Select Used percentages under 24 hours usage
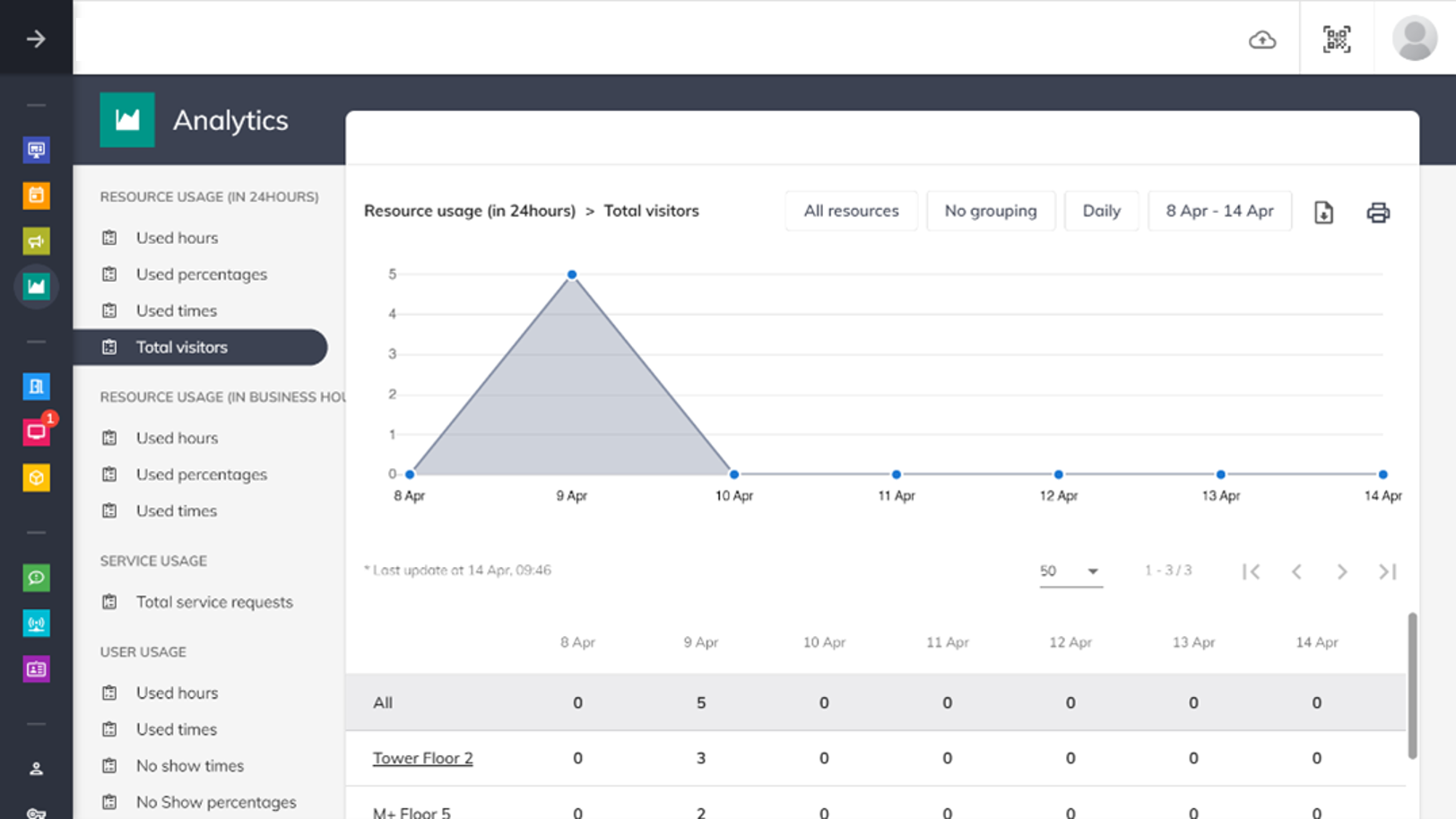The height and width of the screenshot is (819, 1456). pos(201,274)
